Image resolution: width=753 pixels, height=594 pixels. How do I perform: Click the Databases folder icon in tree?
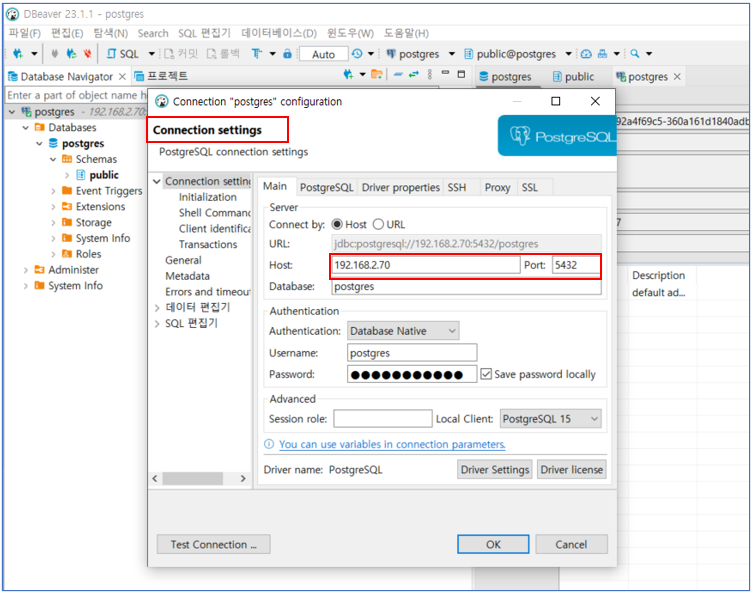tap(40, 127)
